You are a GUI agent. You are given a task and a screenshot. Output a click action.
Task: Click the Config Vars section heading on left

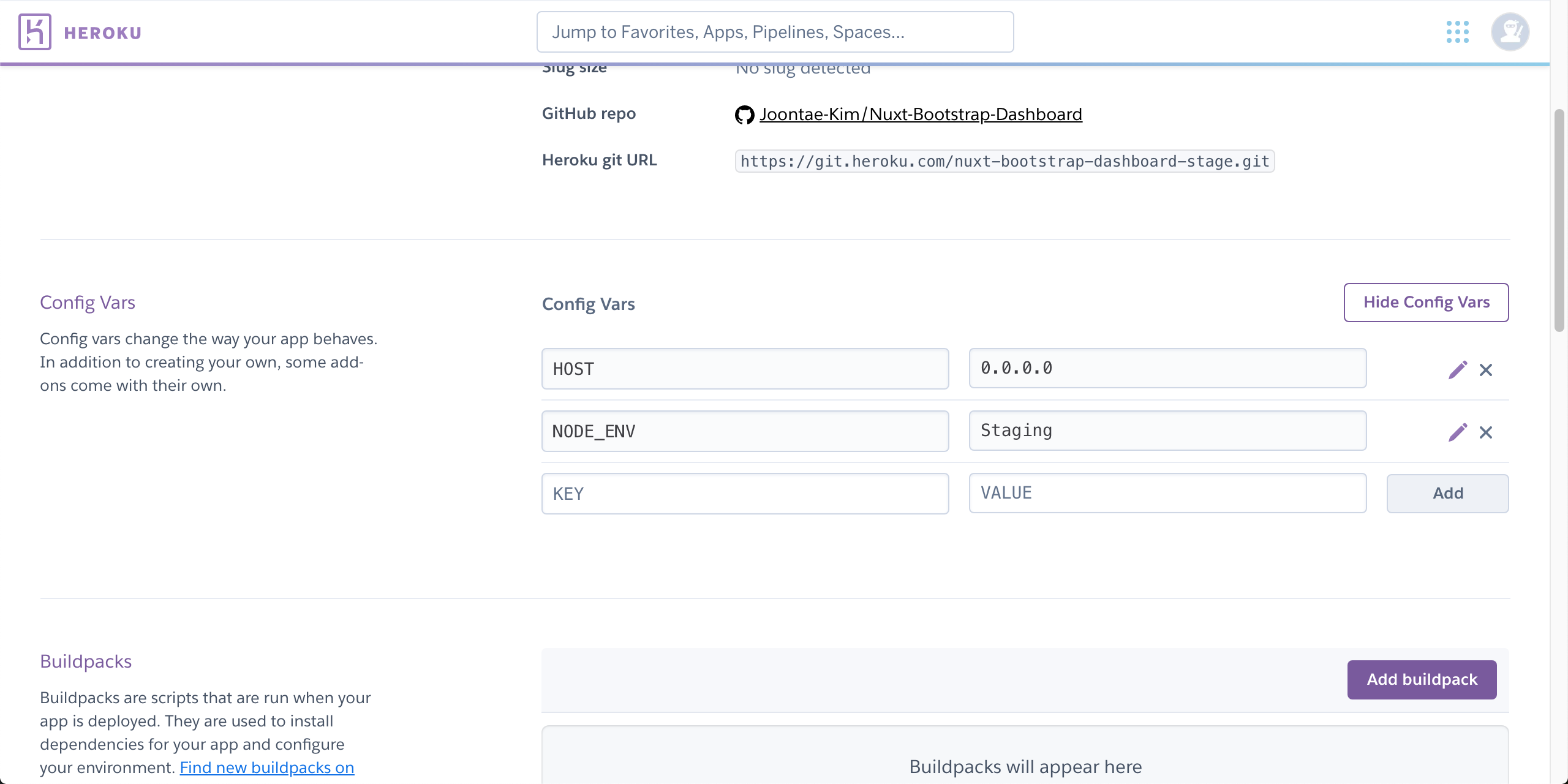pyautogui.click(x=88, y=303)
